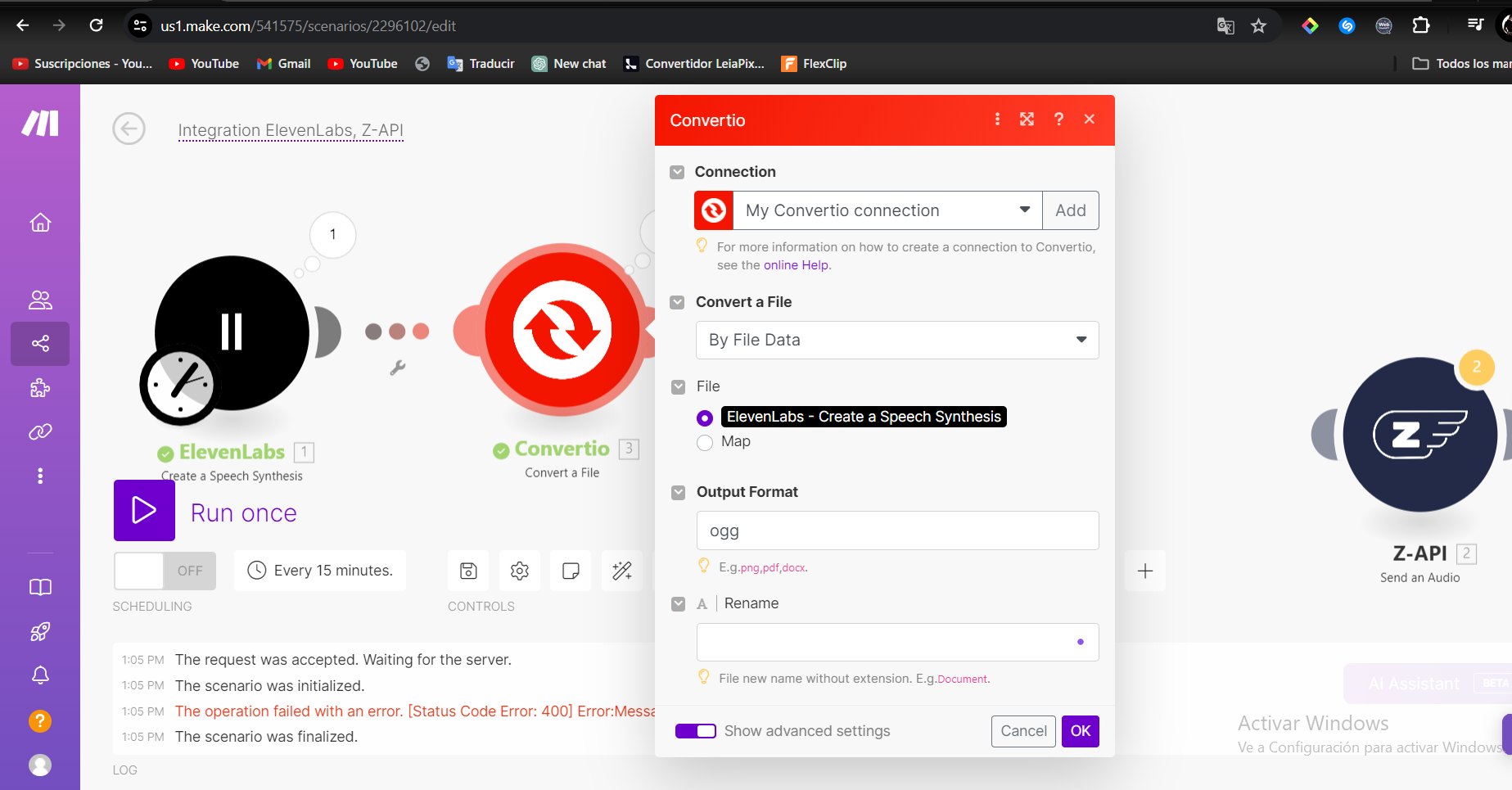1512x790 pixels.
Task: Open the operation failed error log line
Action: tap(414, 711)
